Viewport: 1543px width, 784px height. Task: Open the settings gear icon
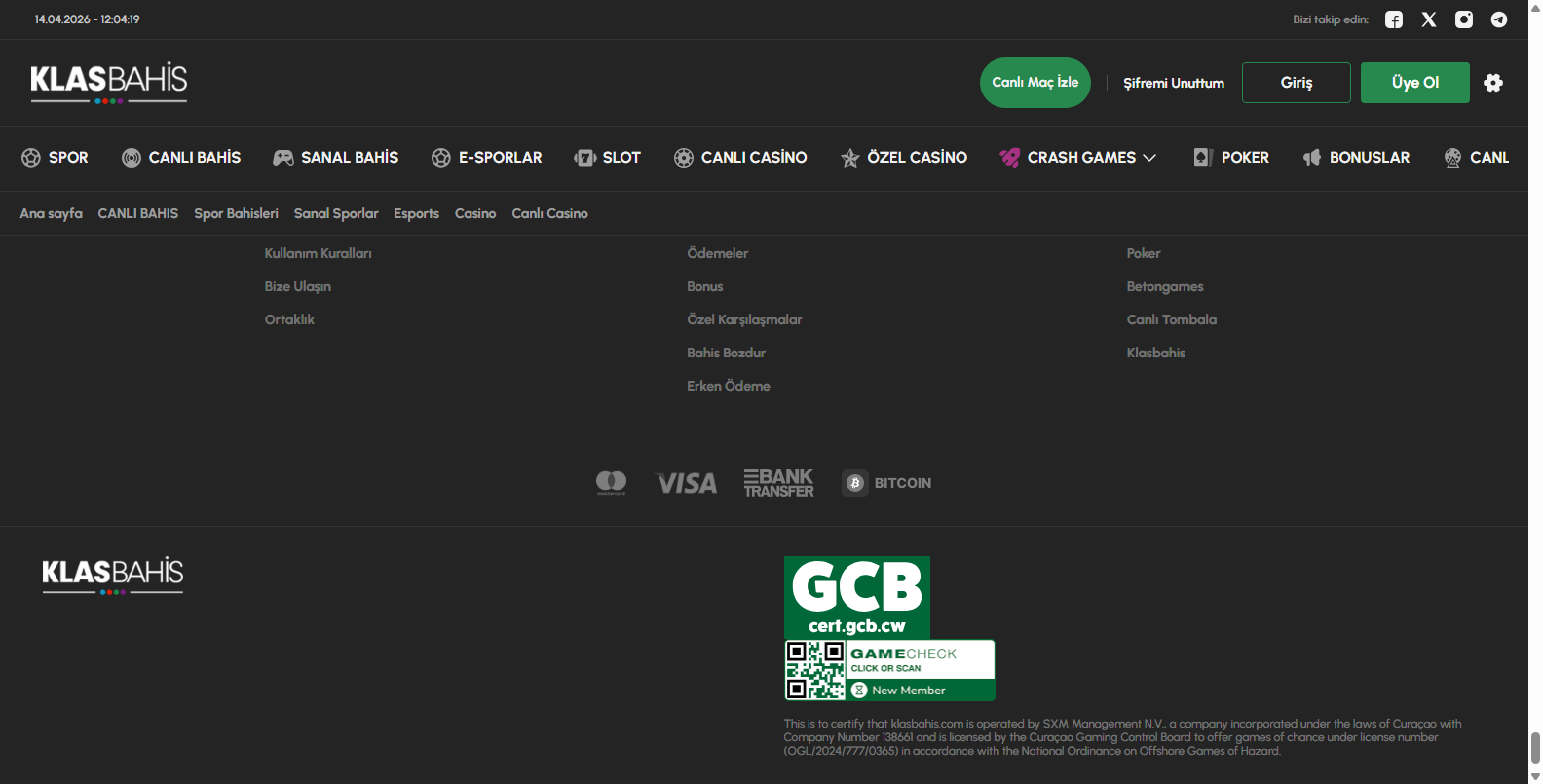click(1493, 83)
